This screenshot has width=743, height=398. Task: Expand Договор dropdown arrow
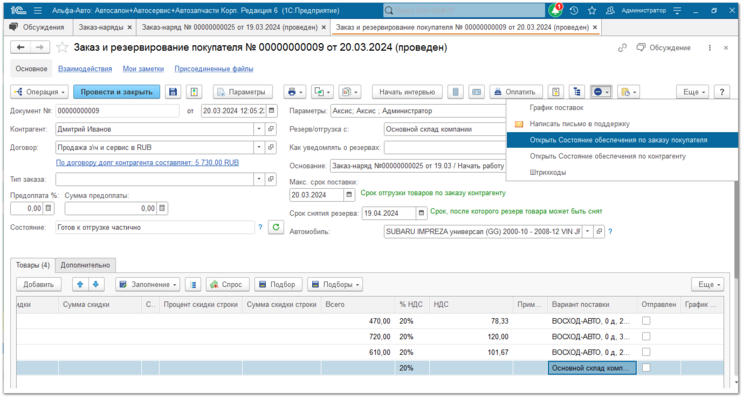[259, 147]
